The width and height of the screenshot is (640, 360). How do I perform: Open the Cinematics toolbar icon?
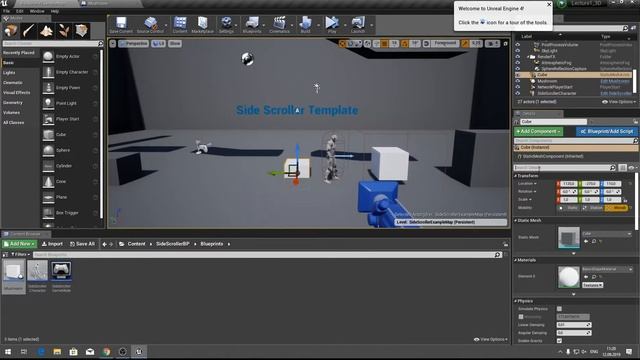click(x=279, y=25)
